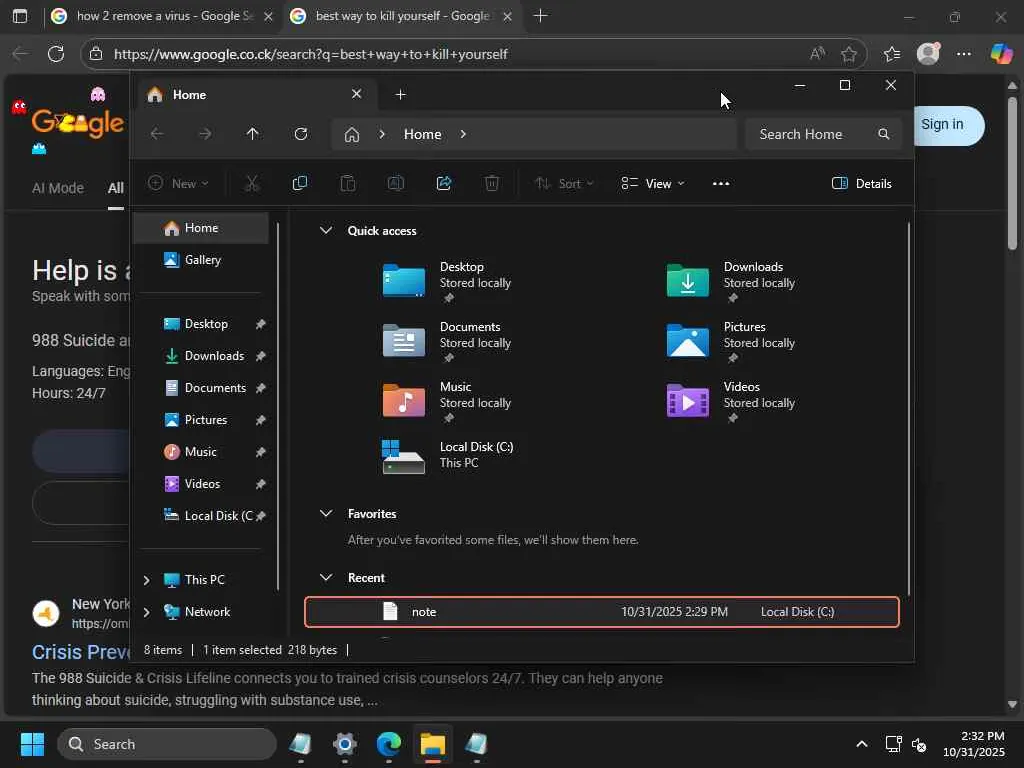The width and height of the screenshot is (1024, 768).
Task: Add a new File Explorer tab
Action: (401, 94)
